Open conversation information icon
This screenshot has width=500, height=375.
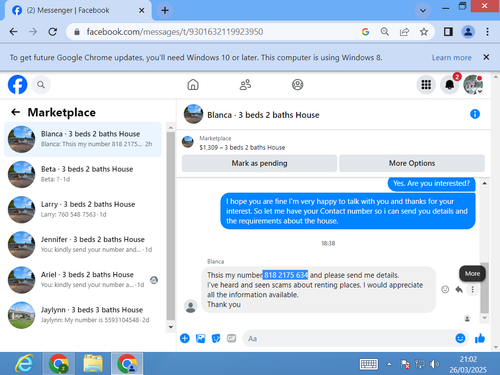tap(475, 114)
